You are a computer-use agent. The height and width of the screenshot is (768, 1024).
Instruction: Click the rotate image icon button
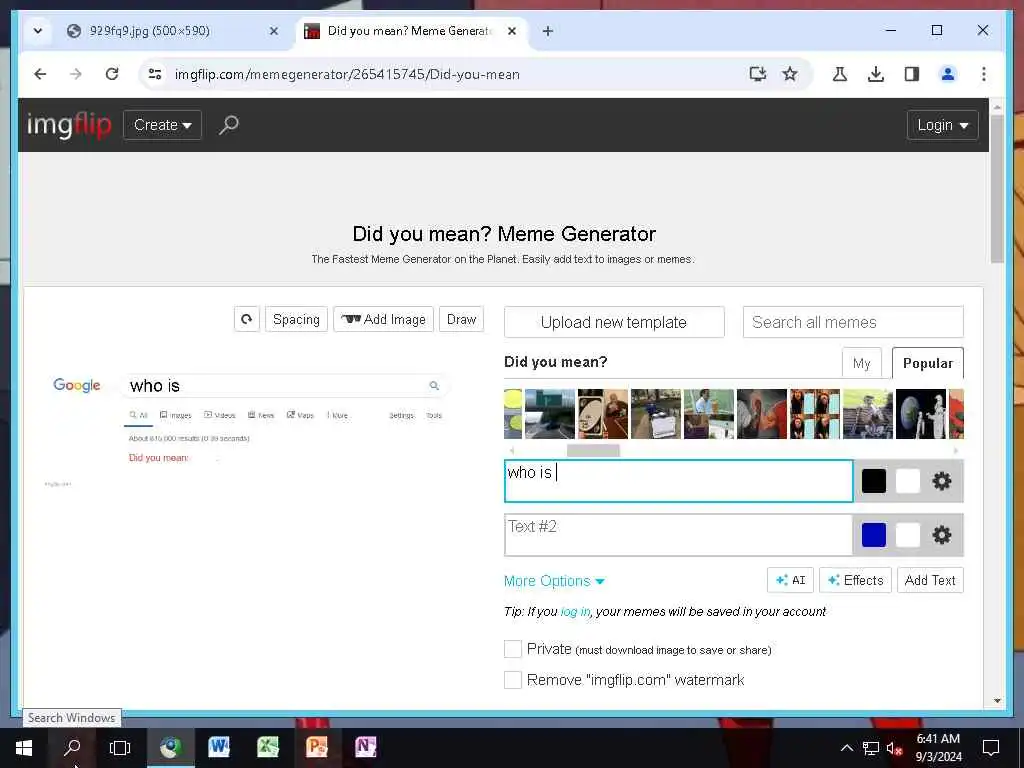click(x=247, y=319)
